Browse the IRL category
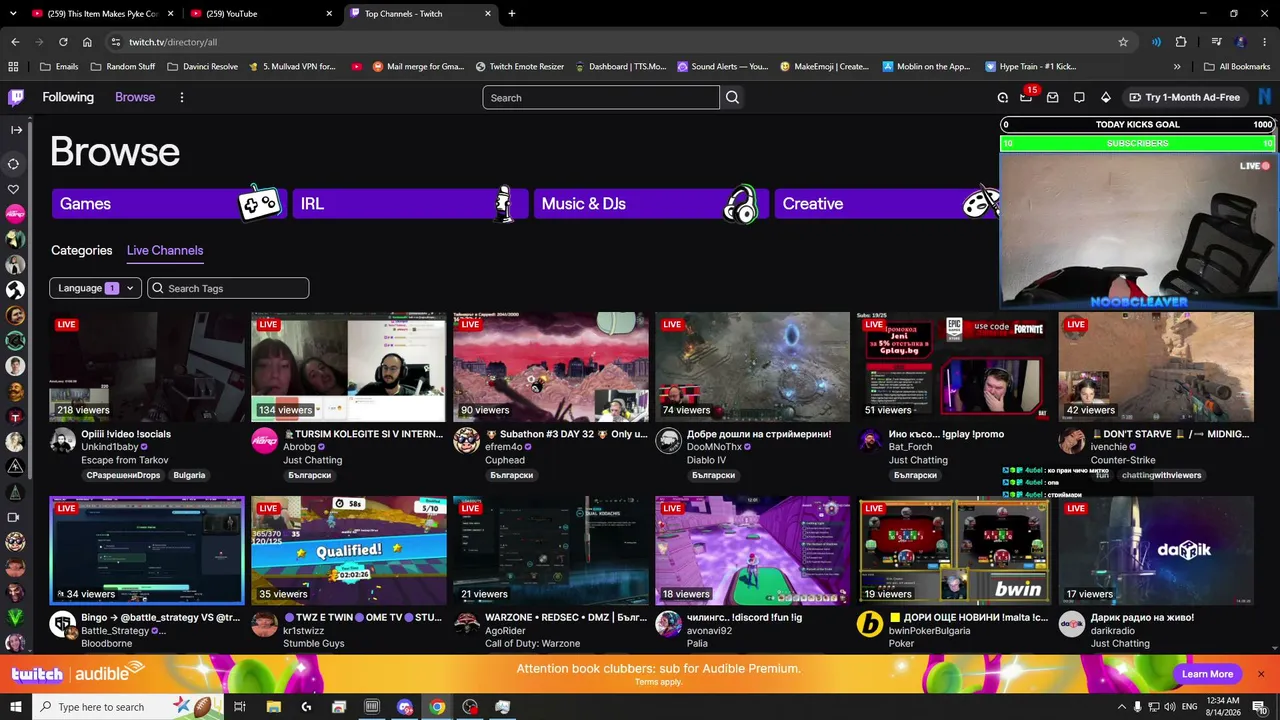The height and width of the screenshot is (720, 1280). [x=410, y=203]
